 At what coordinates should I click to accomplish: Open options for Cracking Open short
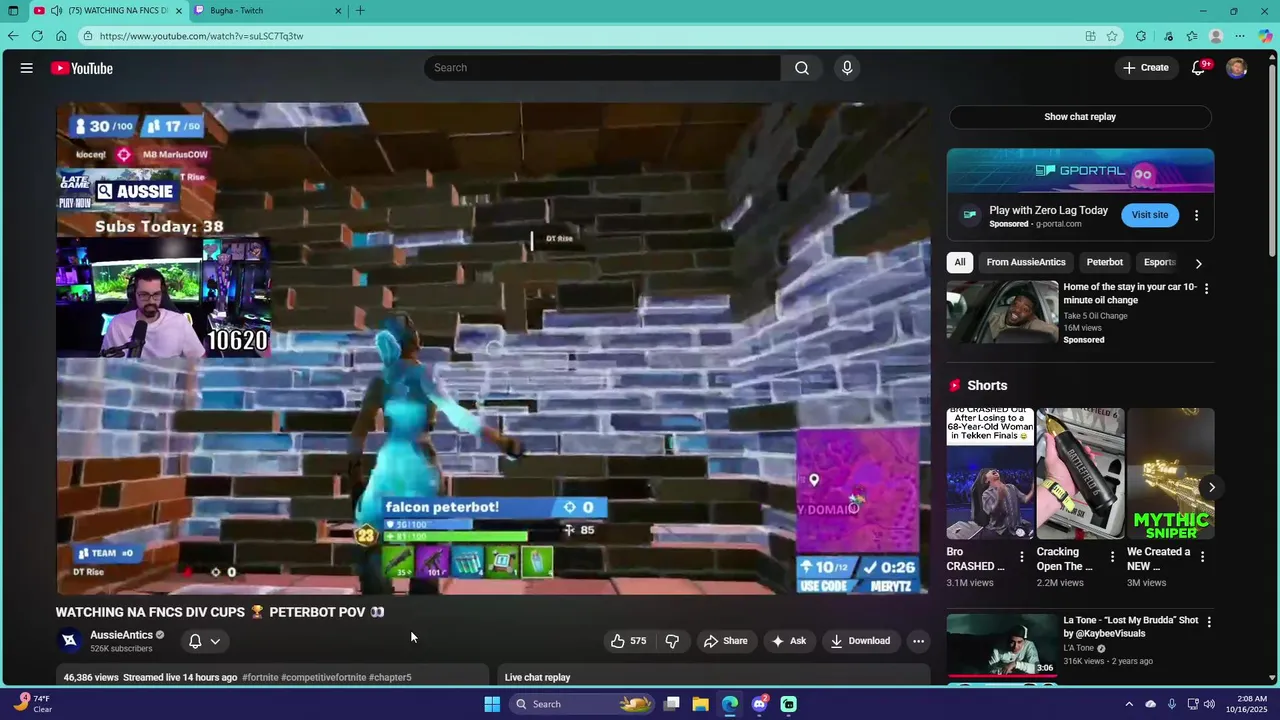point(1112,557)
